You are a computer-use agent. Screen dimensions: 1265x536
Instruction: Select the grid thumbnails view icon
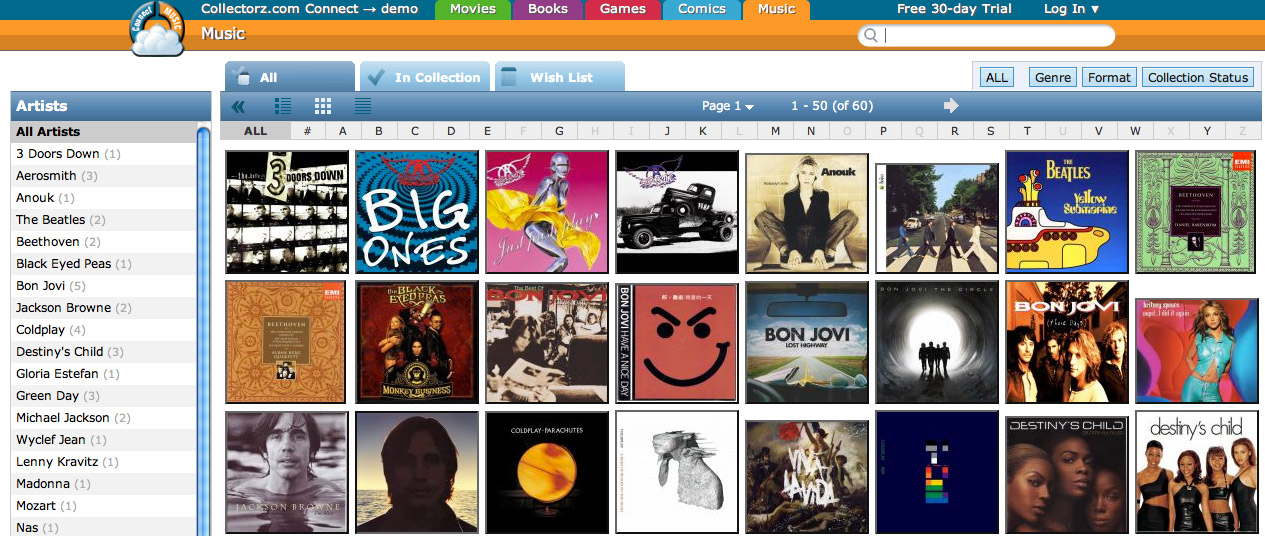(x=323, y=106)
